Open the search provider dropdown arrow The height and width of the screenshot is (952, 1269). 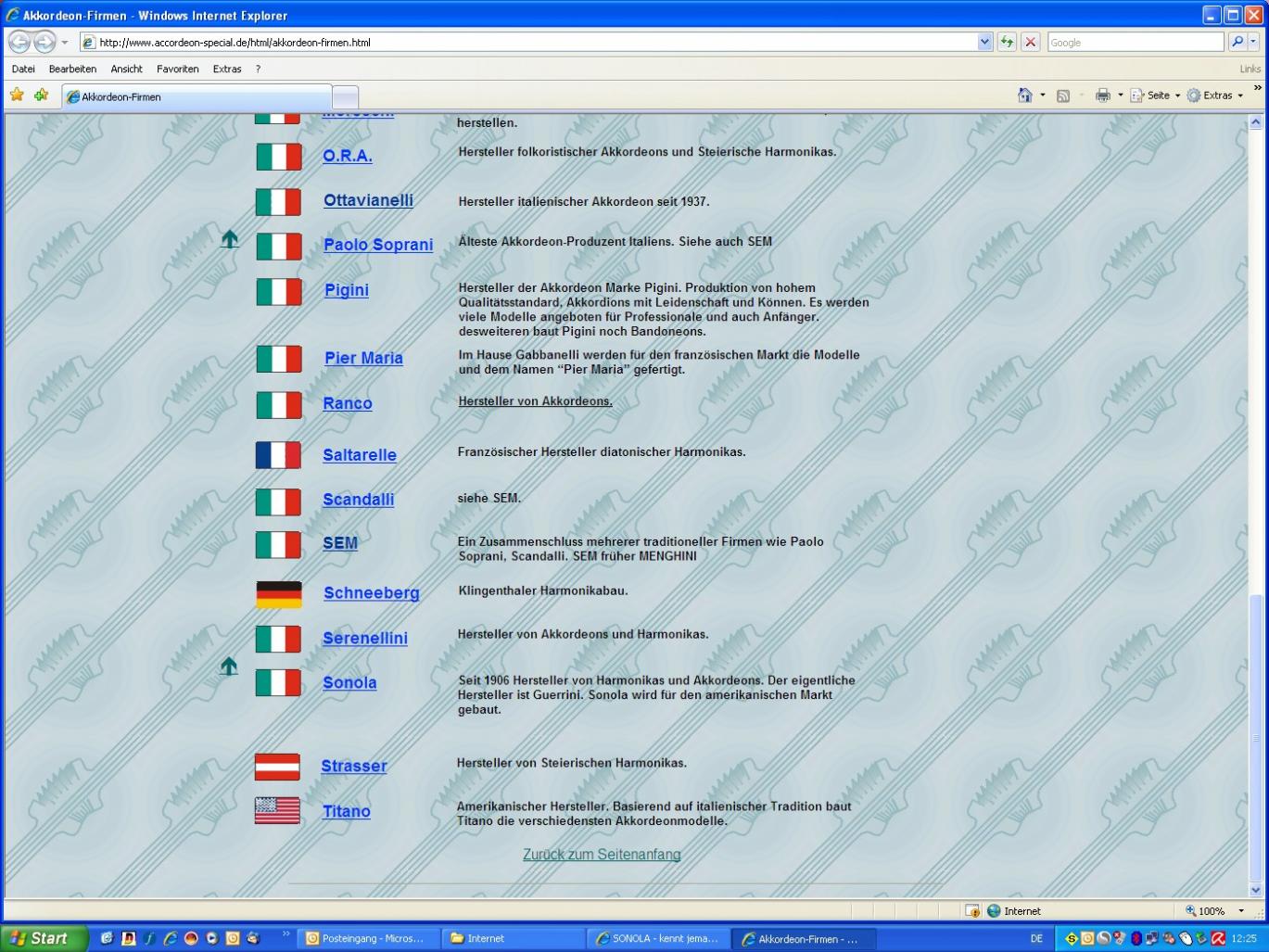(1253, 42)
